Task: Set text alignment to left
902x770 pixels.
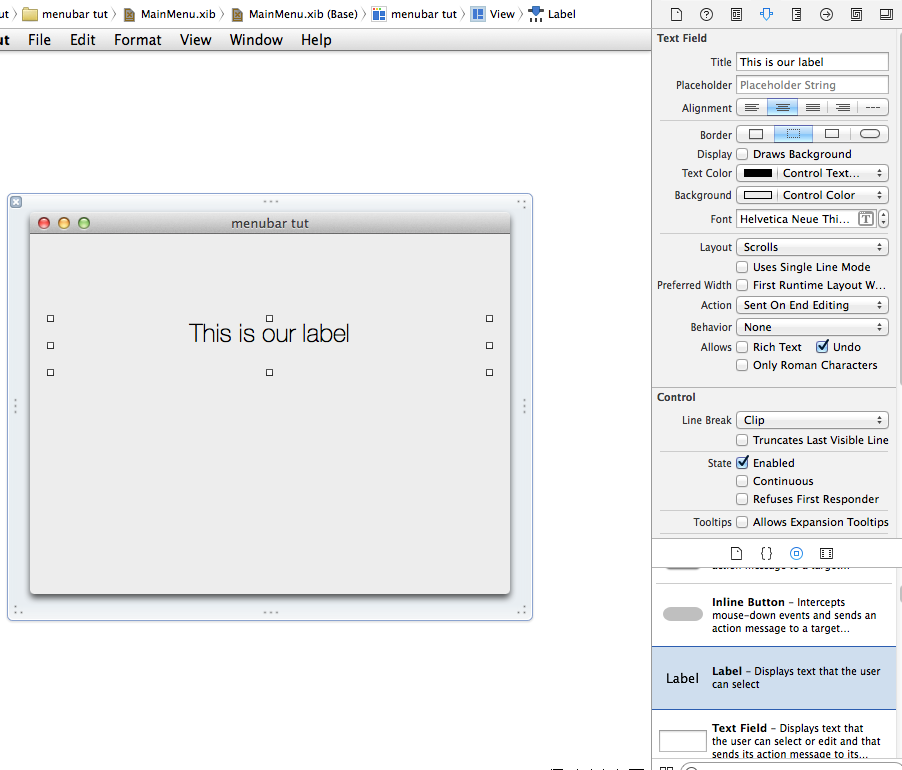Action: tap(753, 108)
